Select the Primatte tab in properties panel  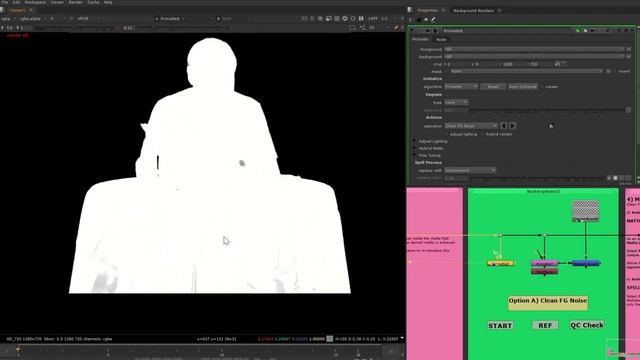(x=420, y=39)
